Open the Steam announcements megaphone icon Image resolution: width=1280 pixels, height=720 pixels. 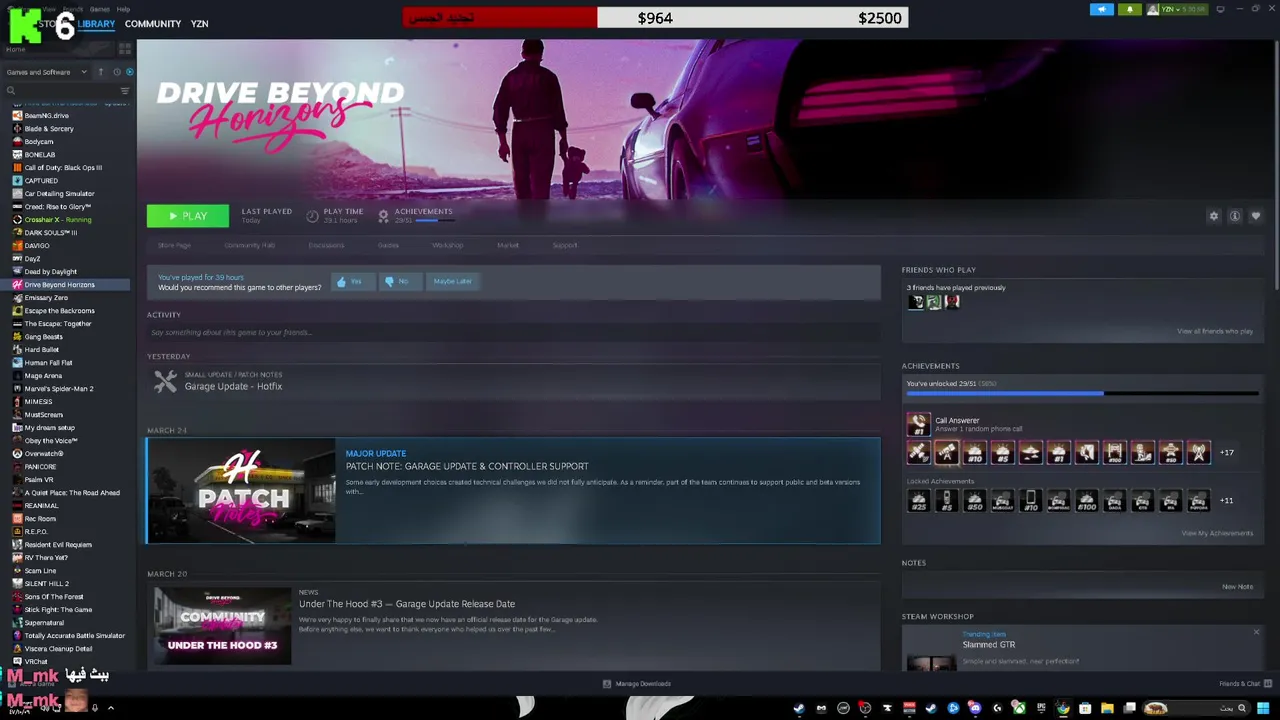point(1101,9)
